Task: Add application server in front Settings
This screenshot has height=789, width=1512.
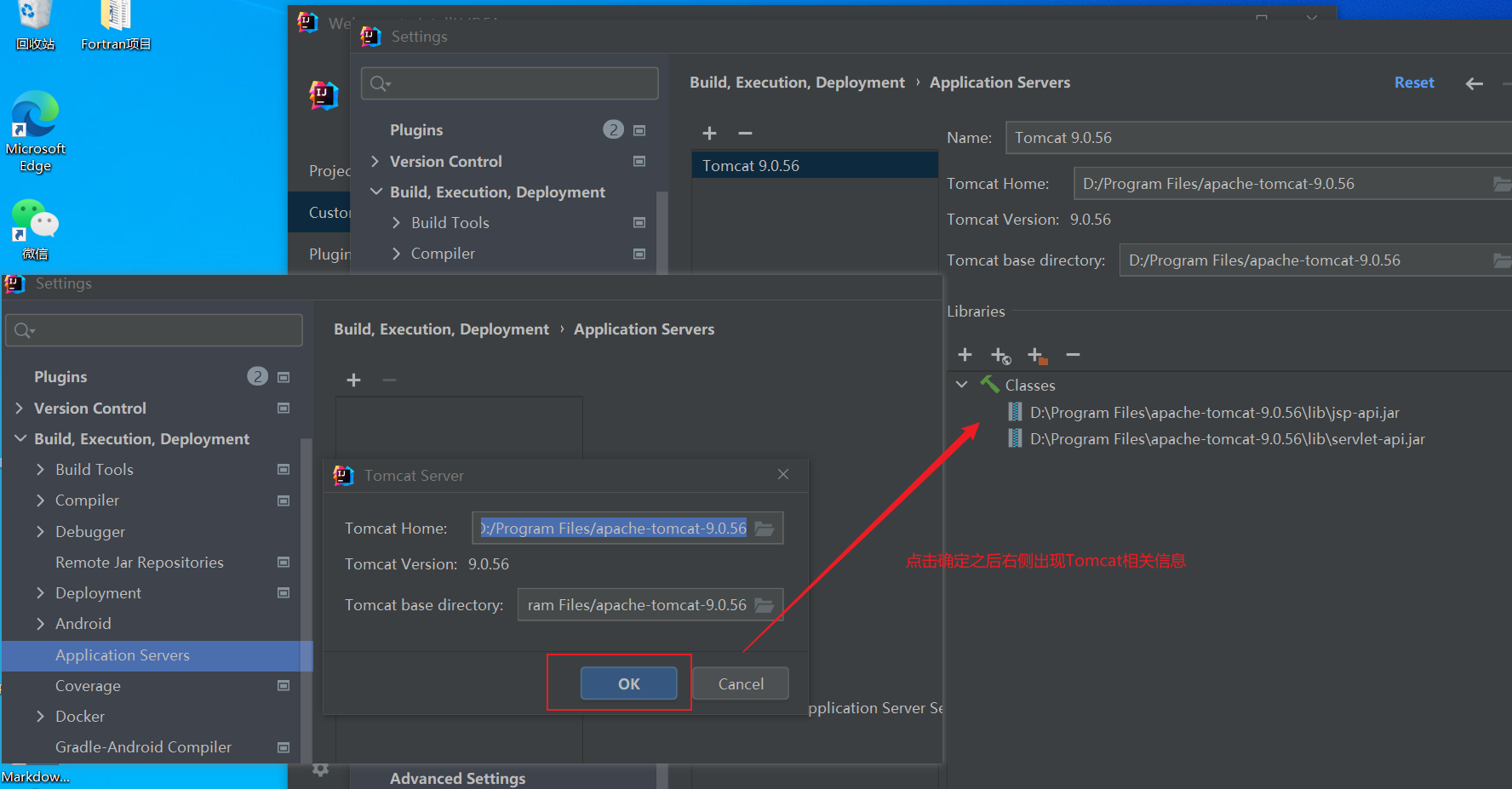Action: click(354, 380)
